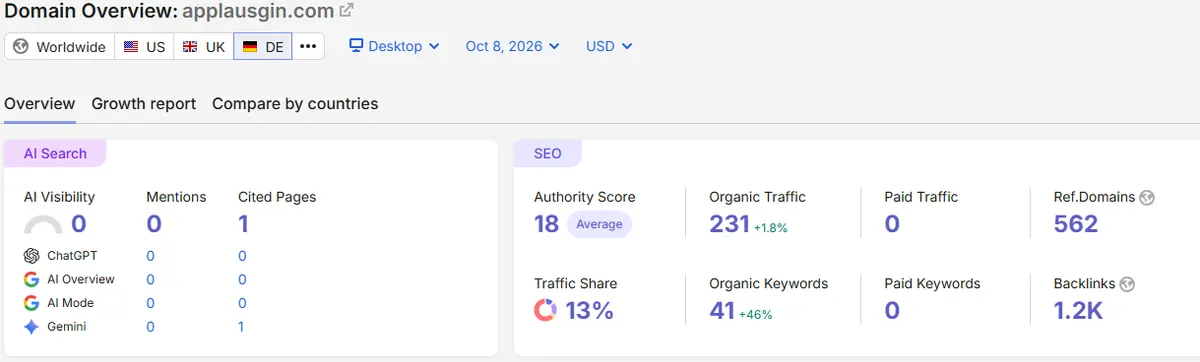The height and width of the screenshot is (362, 1200).
Task: Open AI Mode mentions count
Action: pos(150,303)
